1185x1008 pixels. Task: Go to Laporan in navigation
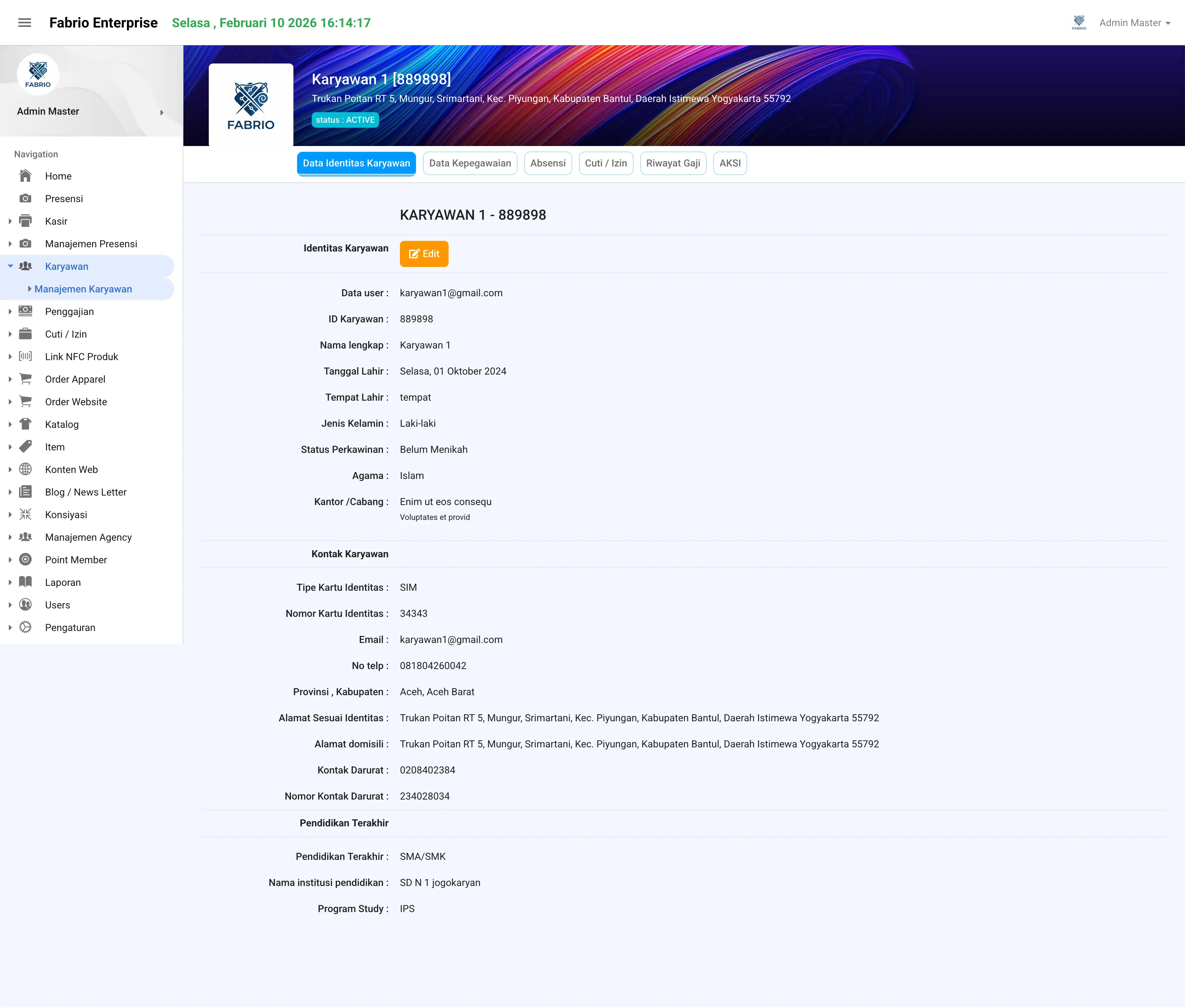tap(63, 582)
